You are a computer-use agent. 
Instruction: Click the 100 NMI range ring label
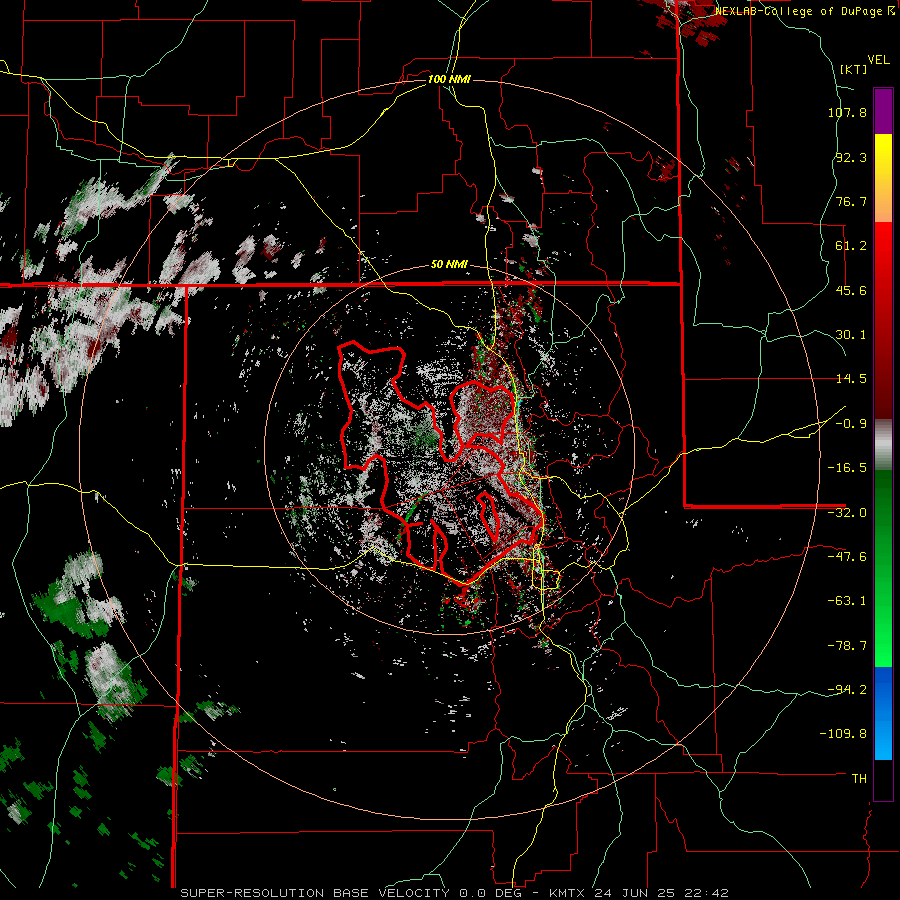point(449,79)
